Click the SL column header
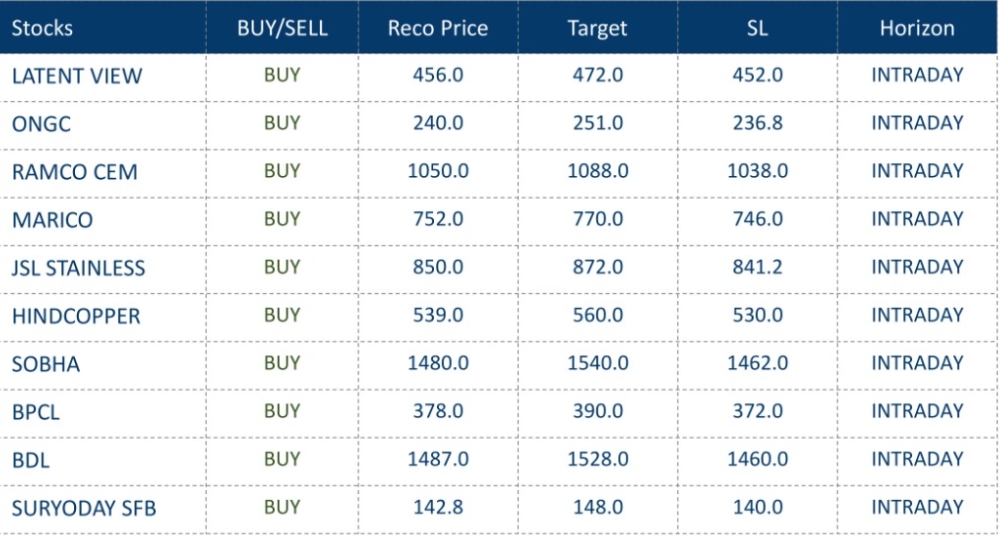The image size is (1002, 536). [x=757, y=28]
